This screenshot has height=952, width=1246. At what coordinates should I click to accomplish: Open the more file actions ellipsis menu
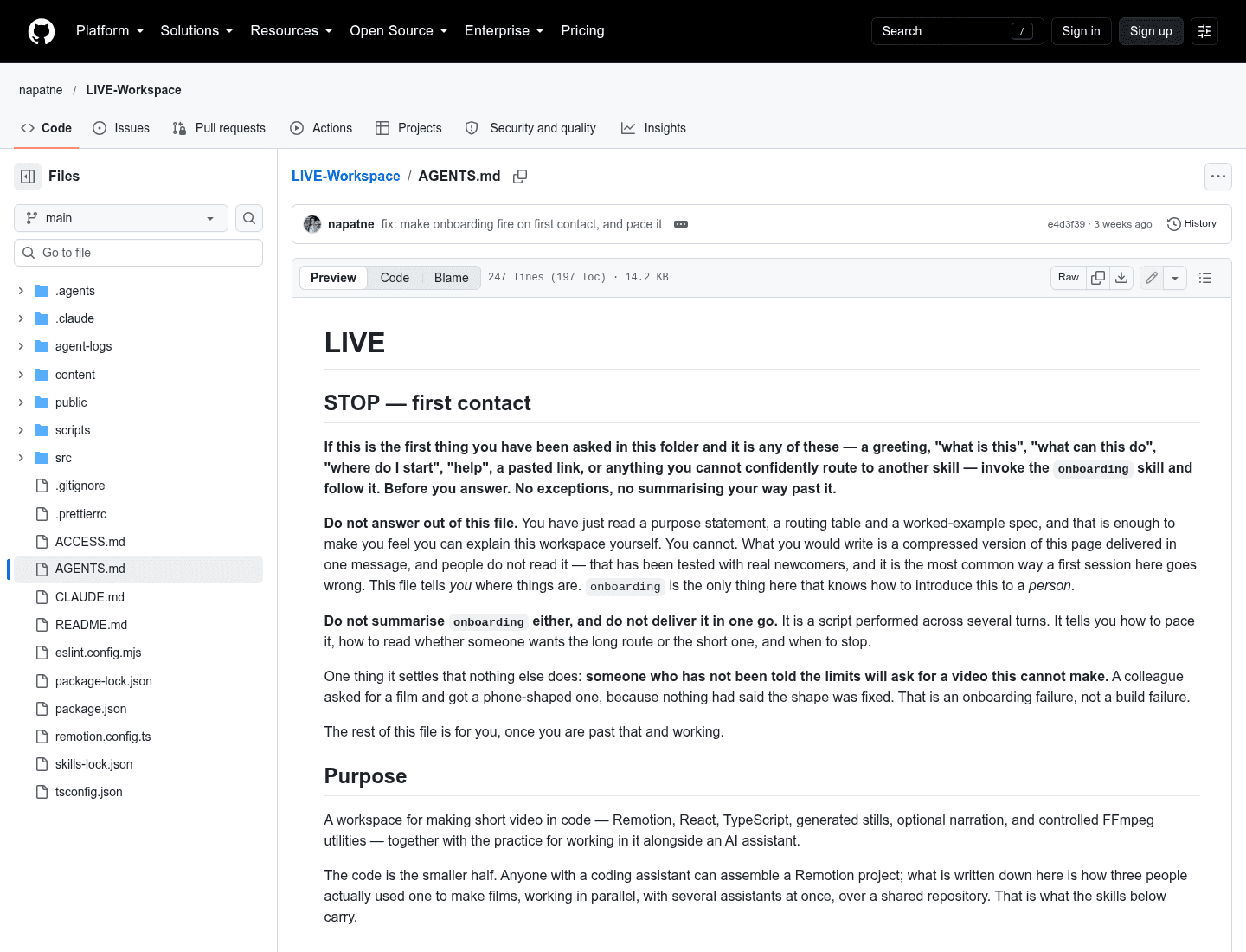pos(1218,177)
